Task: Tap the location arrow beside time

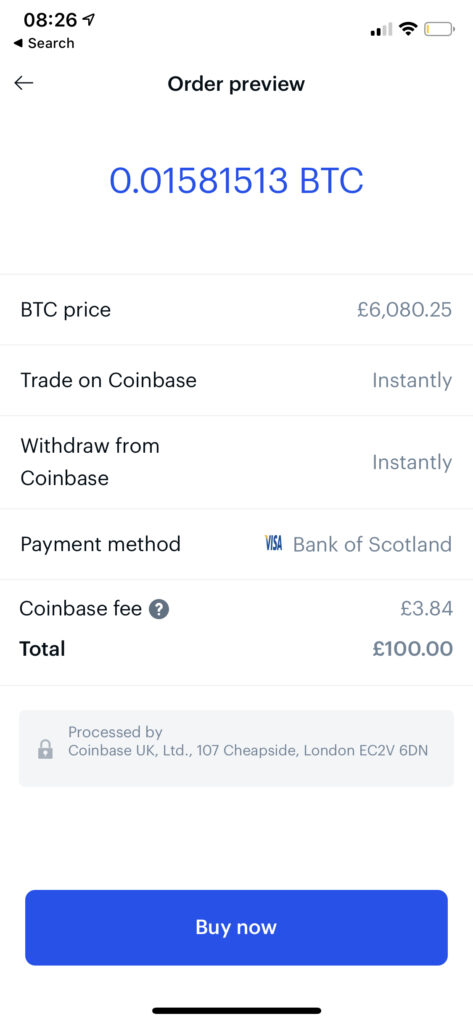Action: [88, 20]
